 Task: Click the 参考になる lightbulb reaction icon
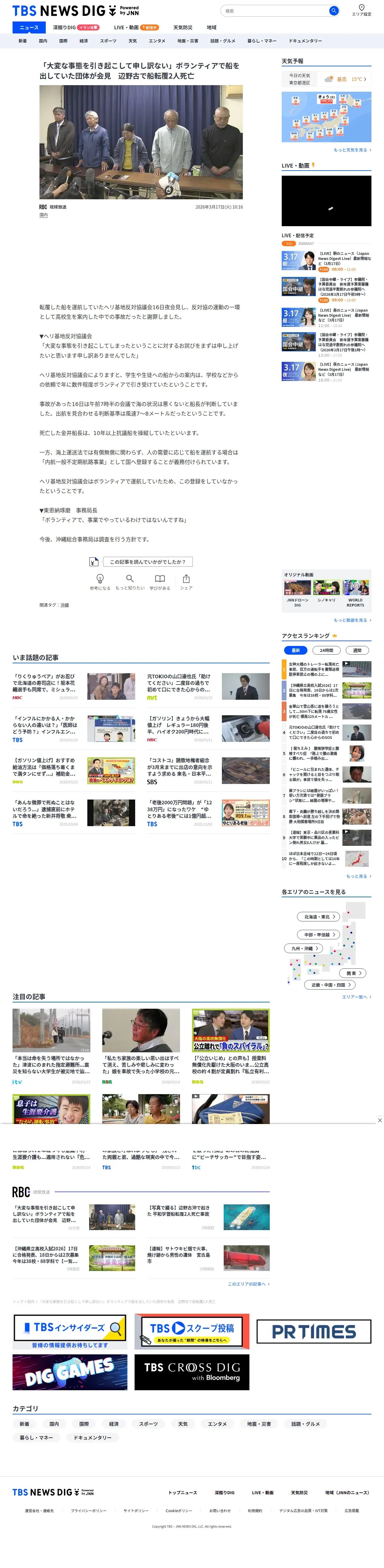click(100, 578)
